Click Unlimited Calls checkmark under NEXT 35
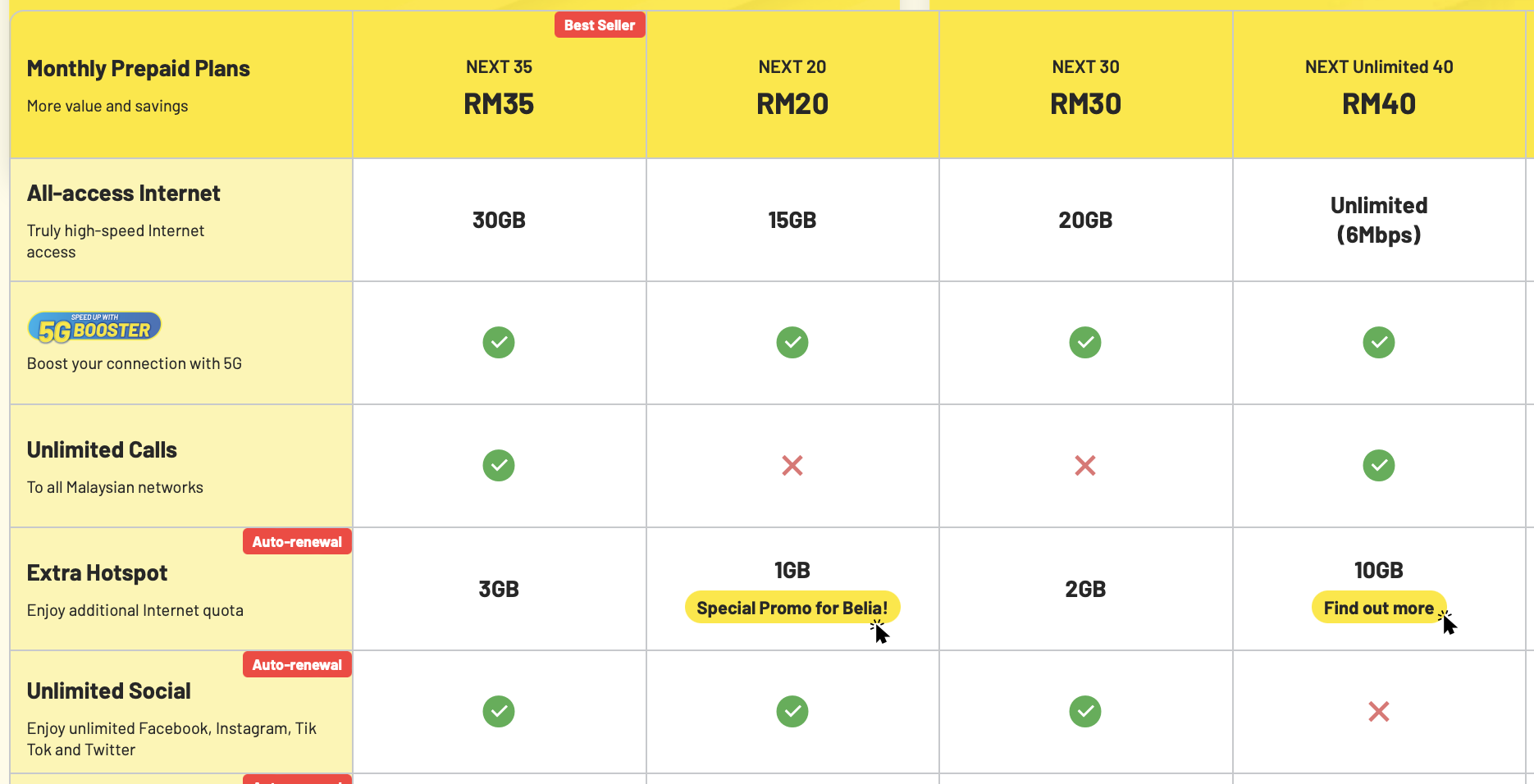The image size is (1534, 784). pos(499,466)
